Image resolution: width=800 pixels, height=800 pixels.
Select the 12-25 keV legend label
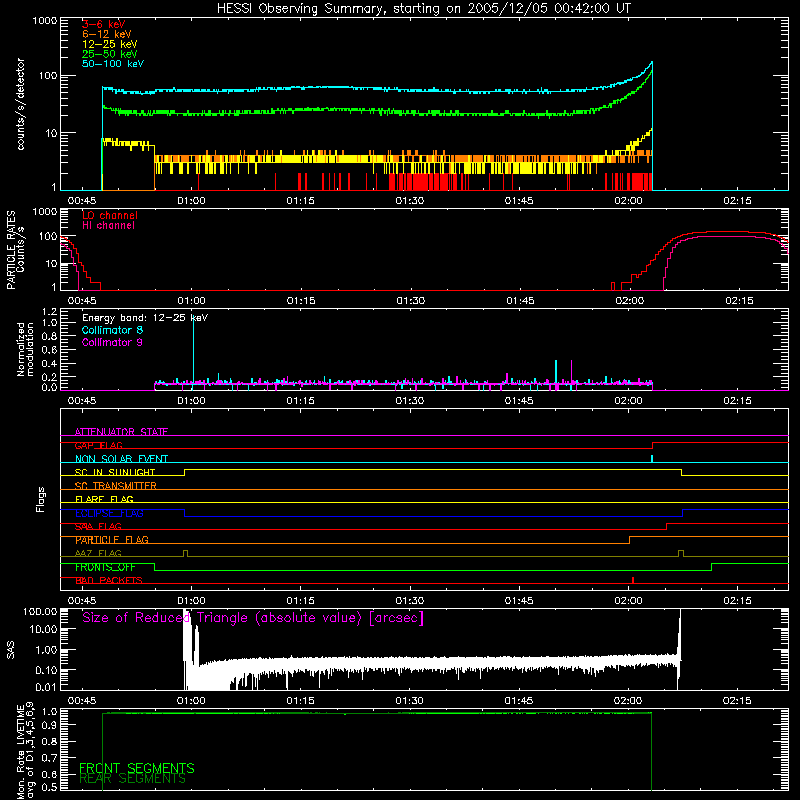tap(110, 44)
